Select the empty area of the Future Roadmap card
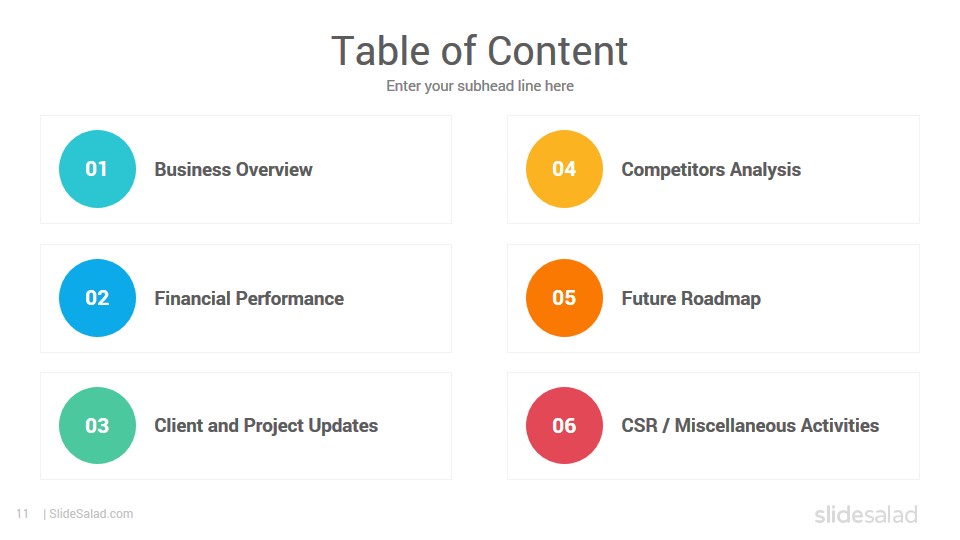 (839, 299)
